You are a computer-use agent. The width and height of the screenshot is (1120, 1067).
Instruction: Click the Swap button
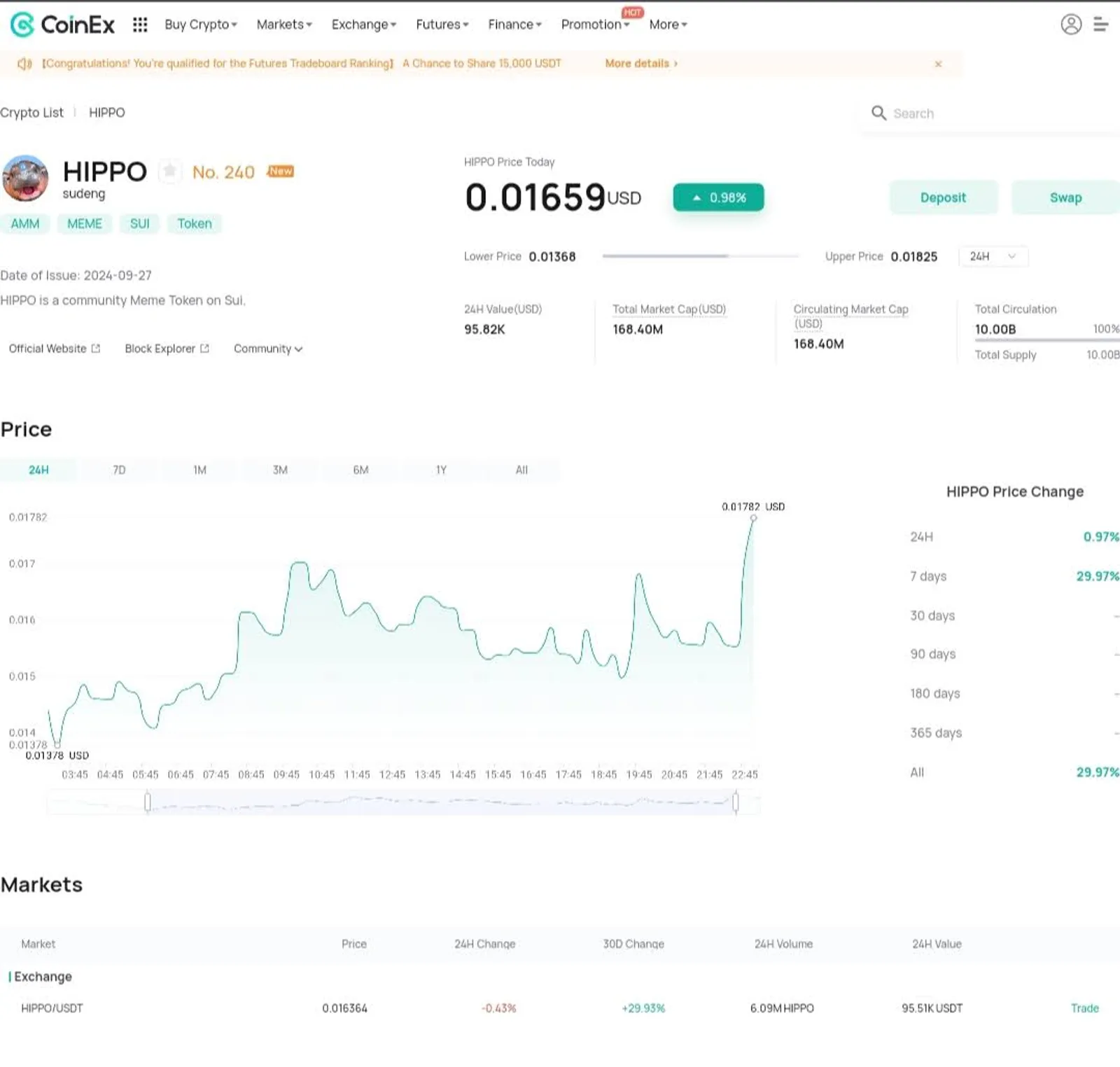[1065, 197]
